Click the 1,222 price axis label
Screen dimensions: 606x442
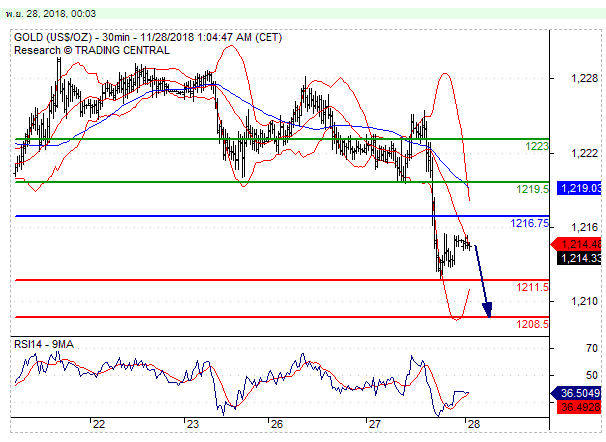pyautogui.click(x=584, y=153)
